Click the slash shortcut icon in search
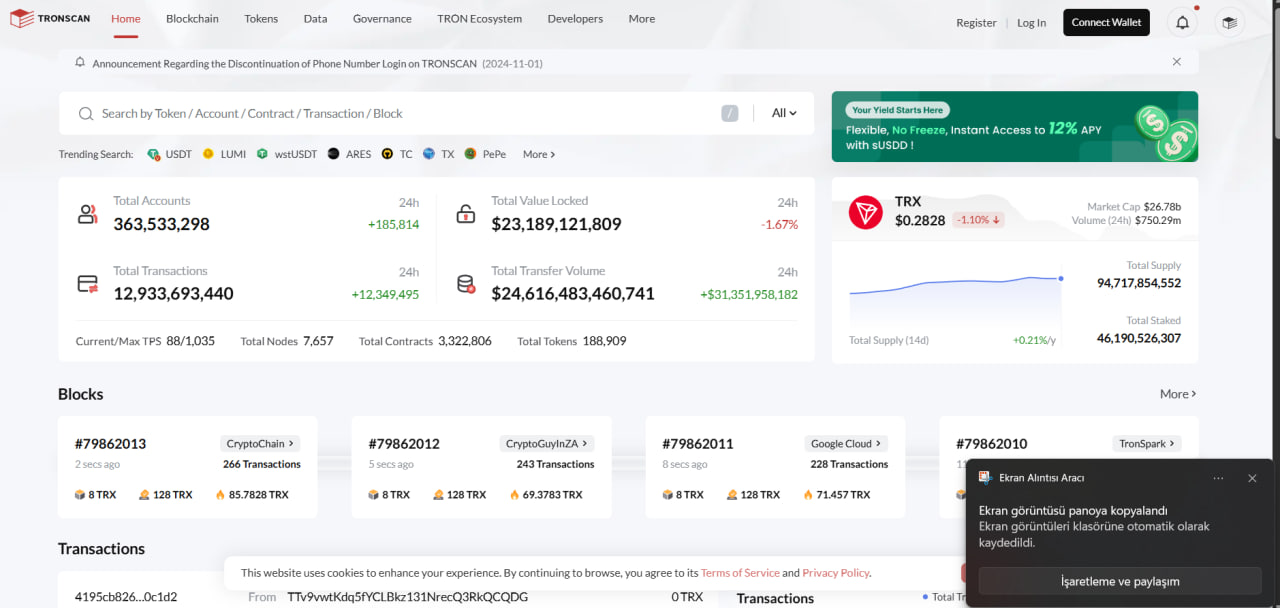Viewport: 1280px width, 608px height. tap(730, 114)
